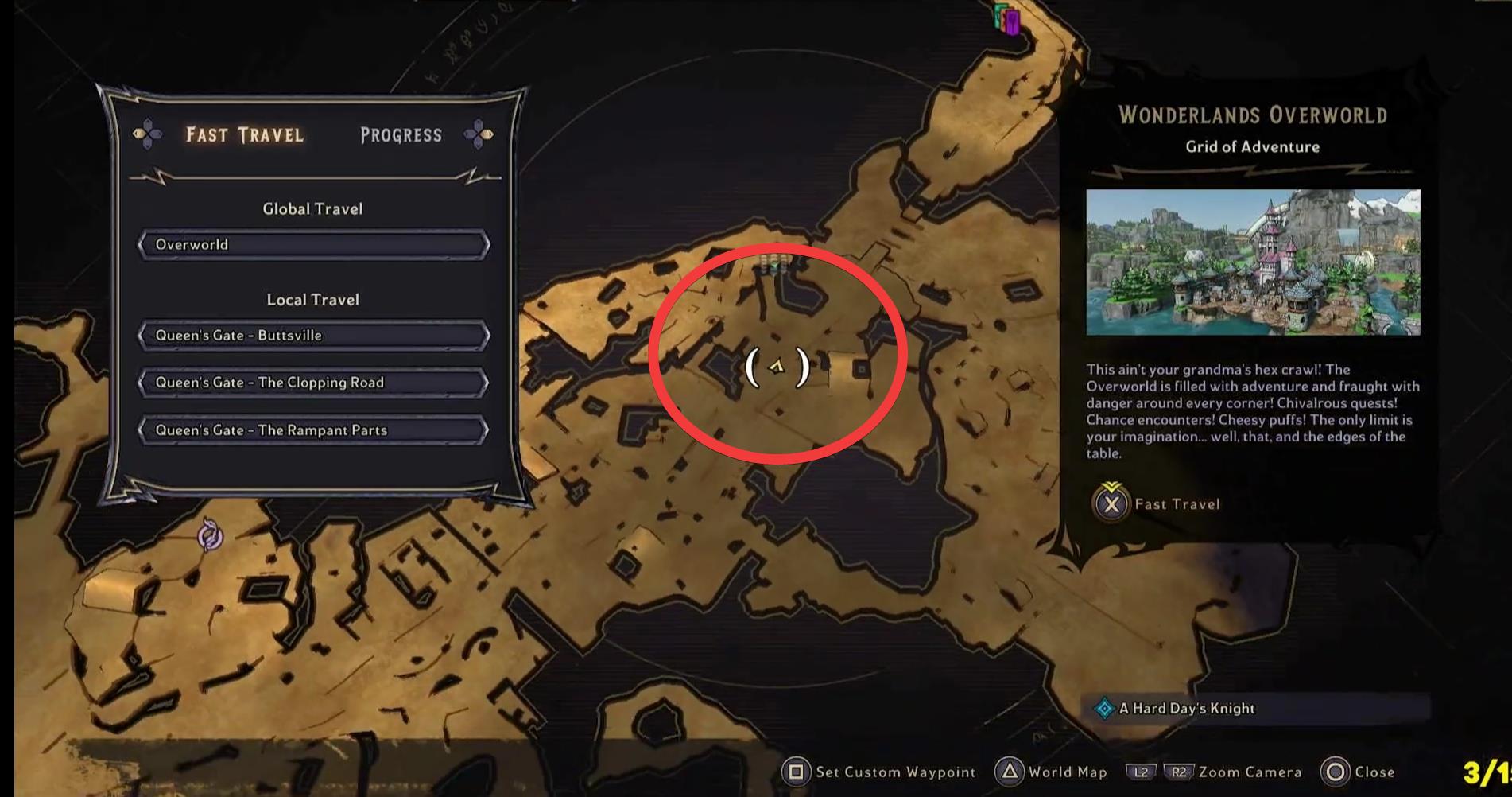Click the player arrow marker on map
Viewport: 1512px width, 797px height.
[777, 367]
